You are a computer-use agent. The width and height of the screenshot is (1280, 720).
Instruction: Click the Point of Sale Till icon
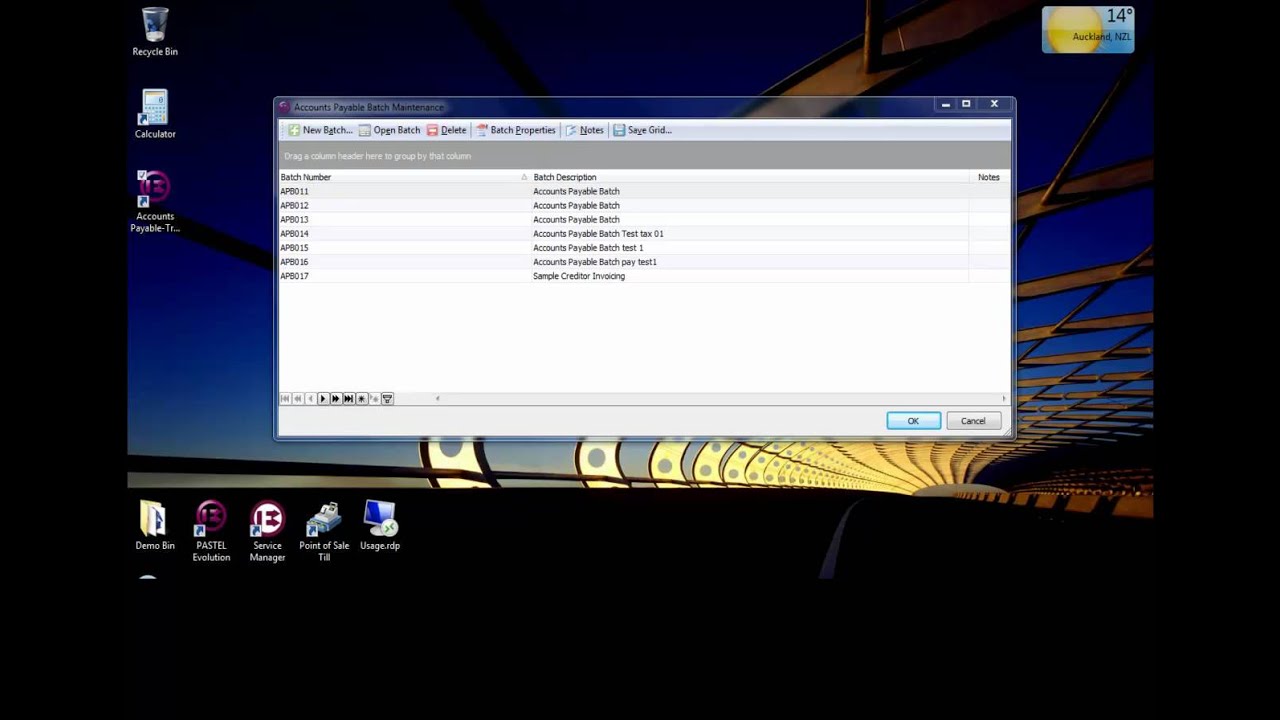[324, 531]
